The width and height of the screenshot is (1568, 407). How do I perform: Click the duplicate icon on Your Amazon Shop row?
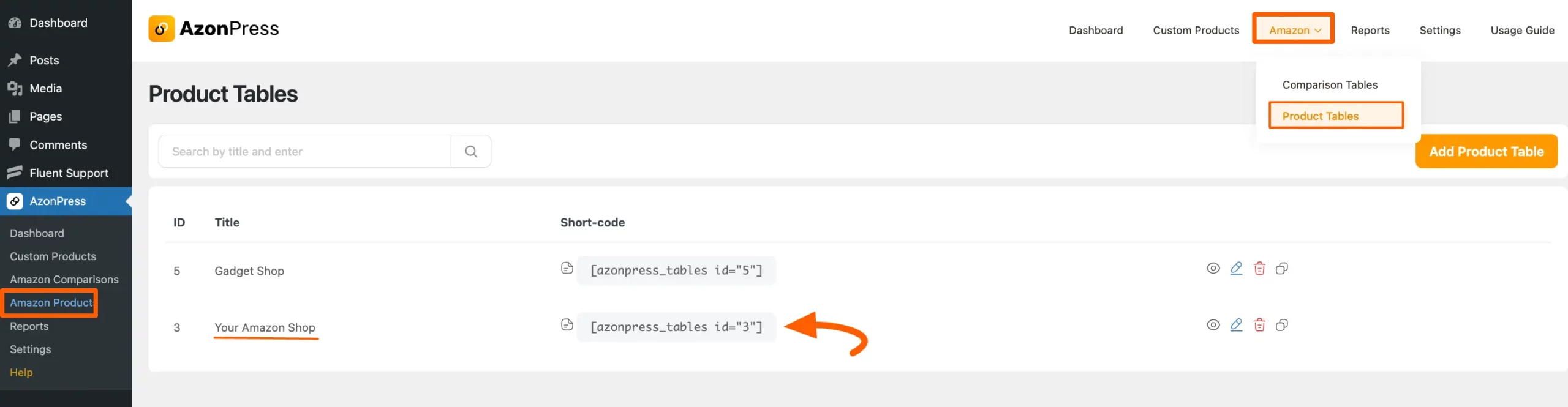point(1283,325)
